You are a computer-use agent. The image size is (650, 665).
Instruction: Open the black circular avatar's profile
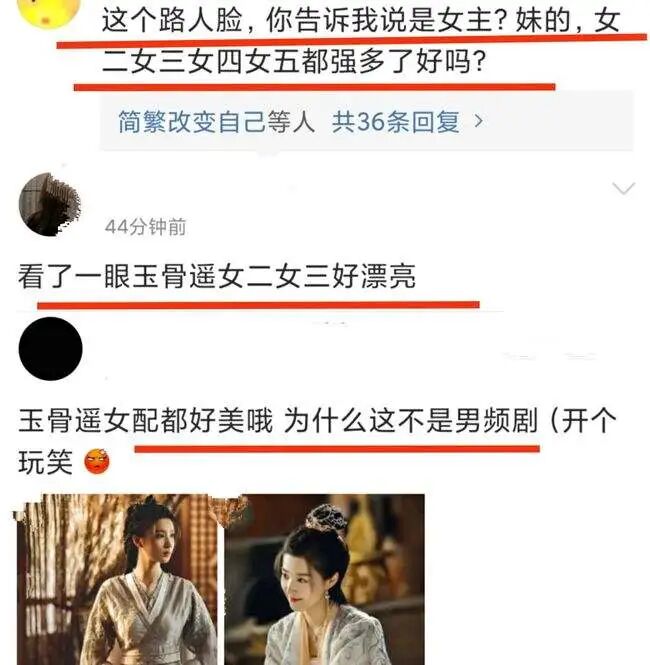[50, 349]
